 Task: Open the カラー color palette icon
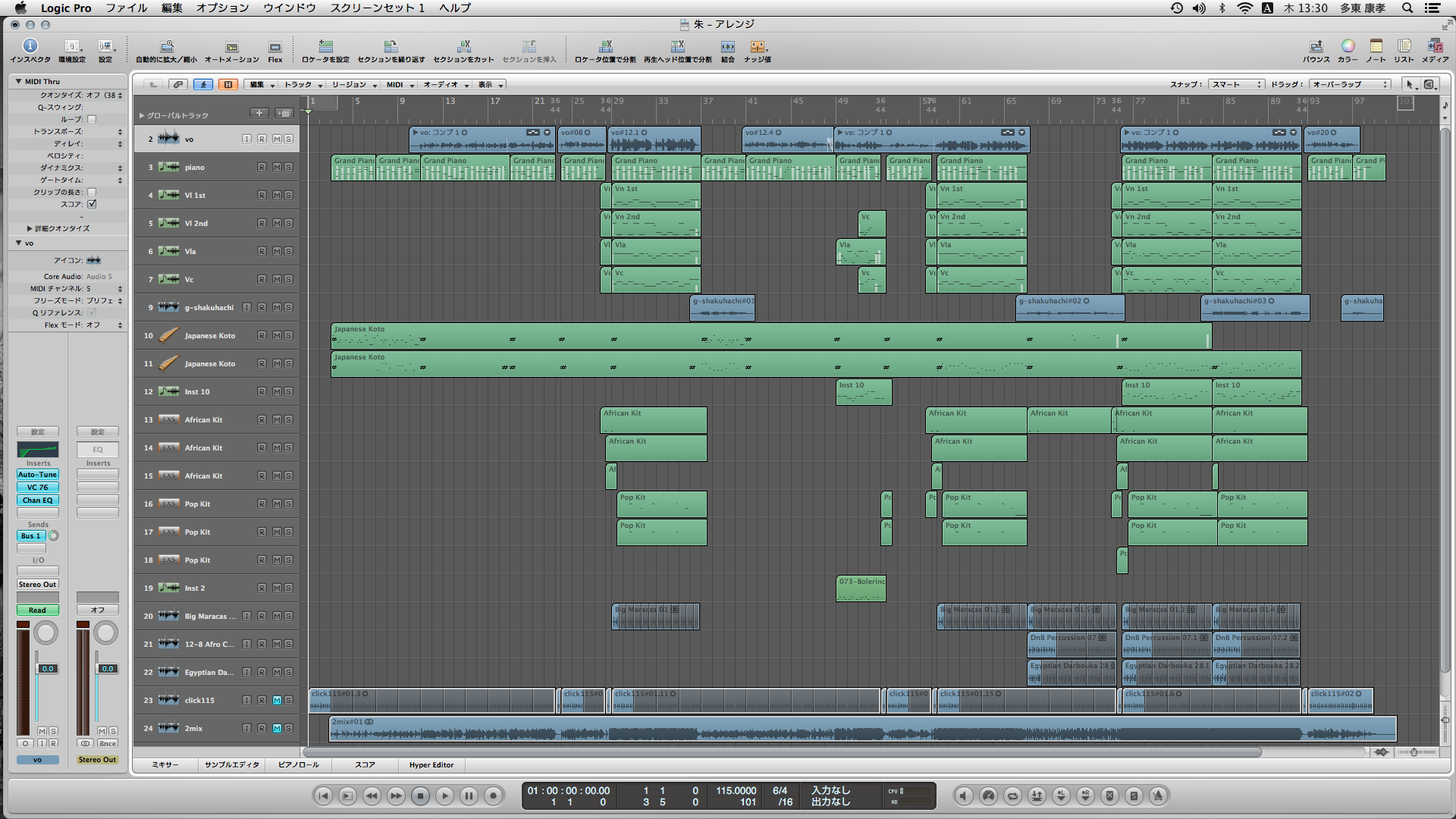pos(1348,47)
